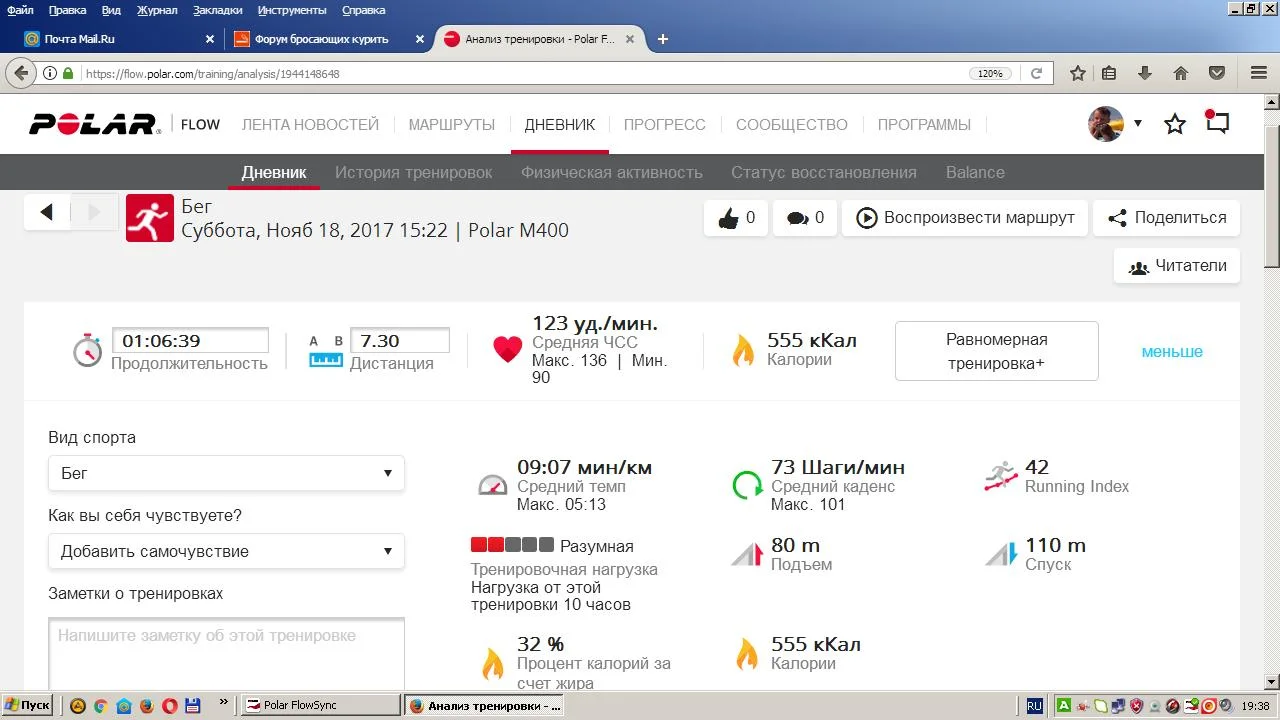The height and width of the screenshot is (720, 1280).
Task: Bookmark this page with Firefox star
Action: click(1078, 73)
